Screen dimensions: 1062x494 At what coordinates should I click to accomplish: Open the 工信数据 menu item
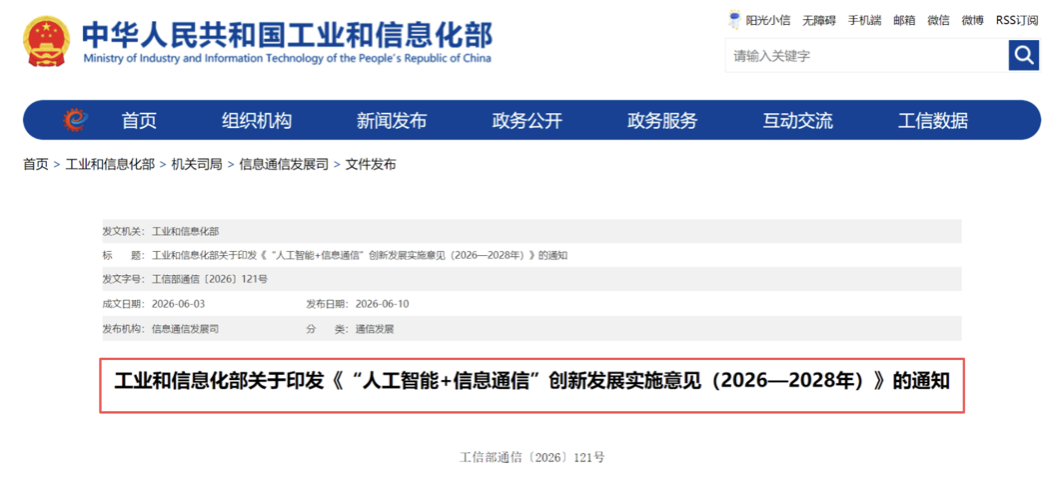tap(933, 121)
